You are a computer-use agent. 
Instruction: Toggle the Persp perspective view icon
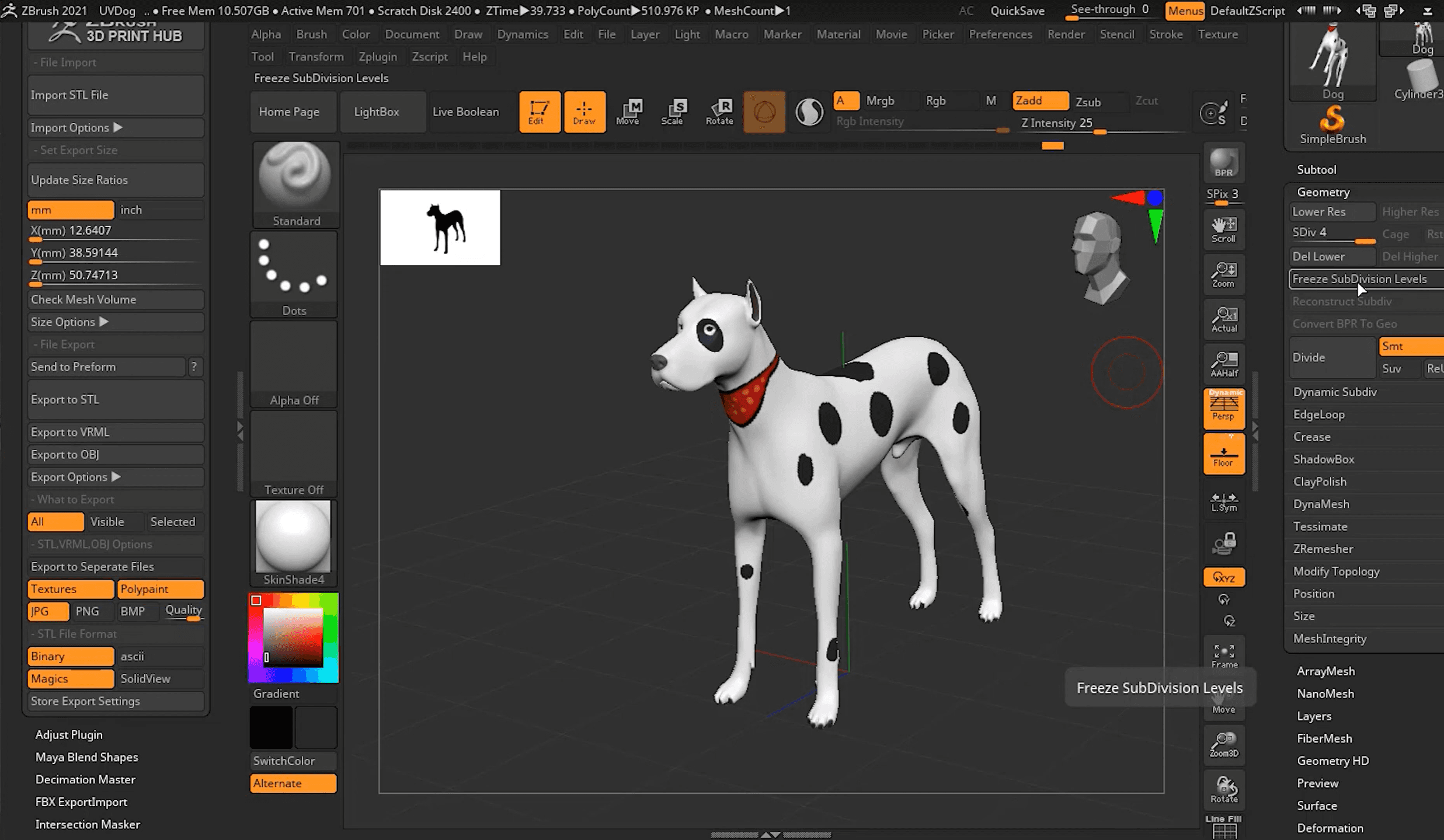point(1223,407)
